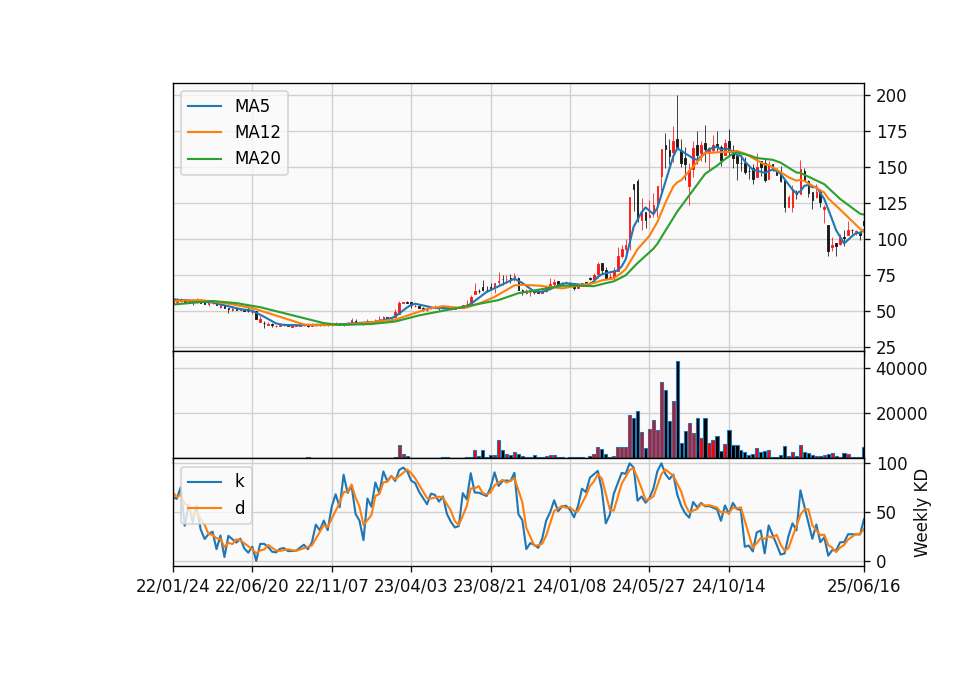The width and height of the screenshot is (960, 690).
Task: Click the Weekly KD axis label
Action: coord(920,514)
